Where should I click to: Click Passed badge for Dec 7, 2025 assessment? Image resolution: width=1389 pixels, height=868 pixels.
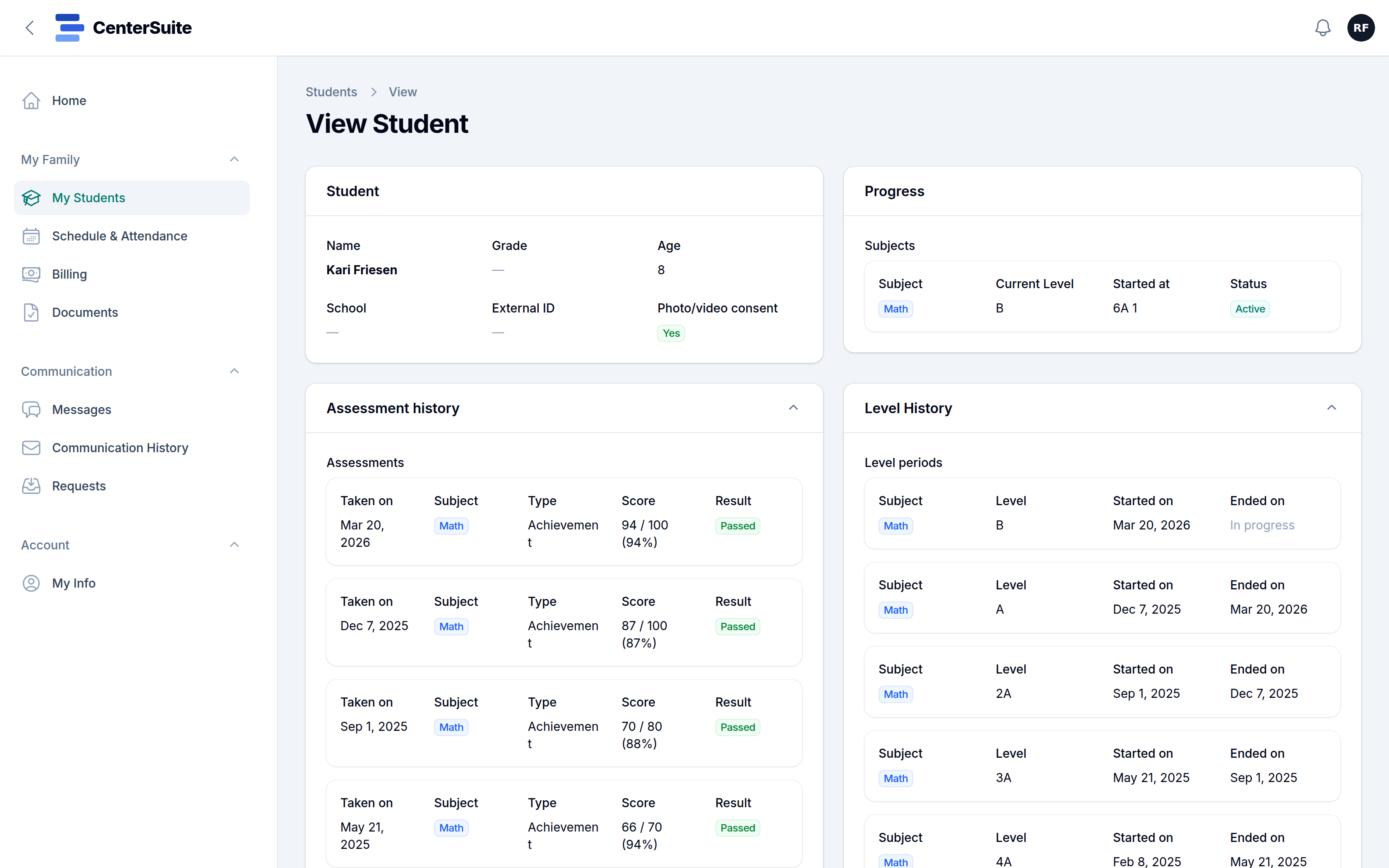click(x=737, y=626)
